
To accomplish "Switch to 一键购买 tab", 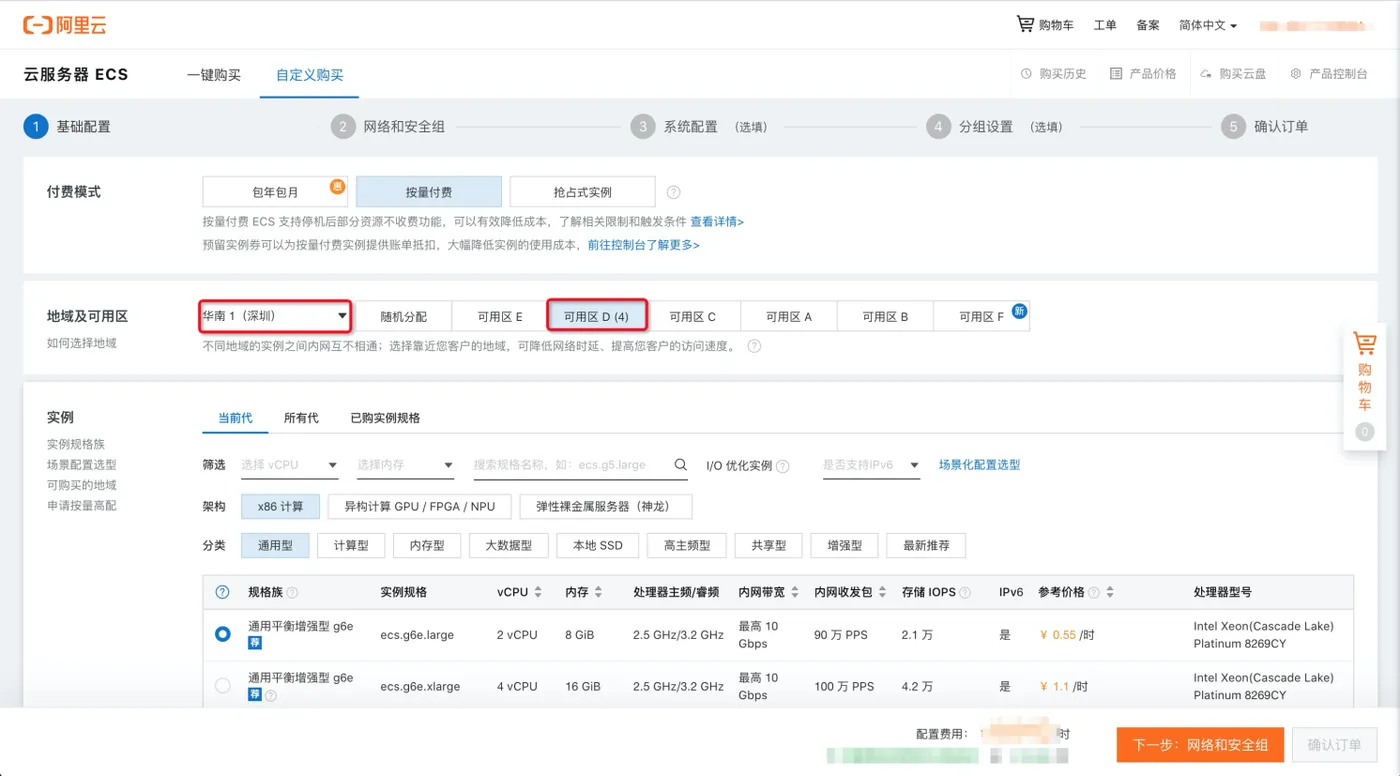I will [214, 75].
